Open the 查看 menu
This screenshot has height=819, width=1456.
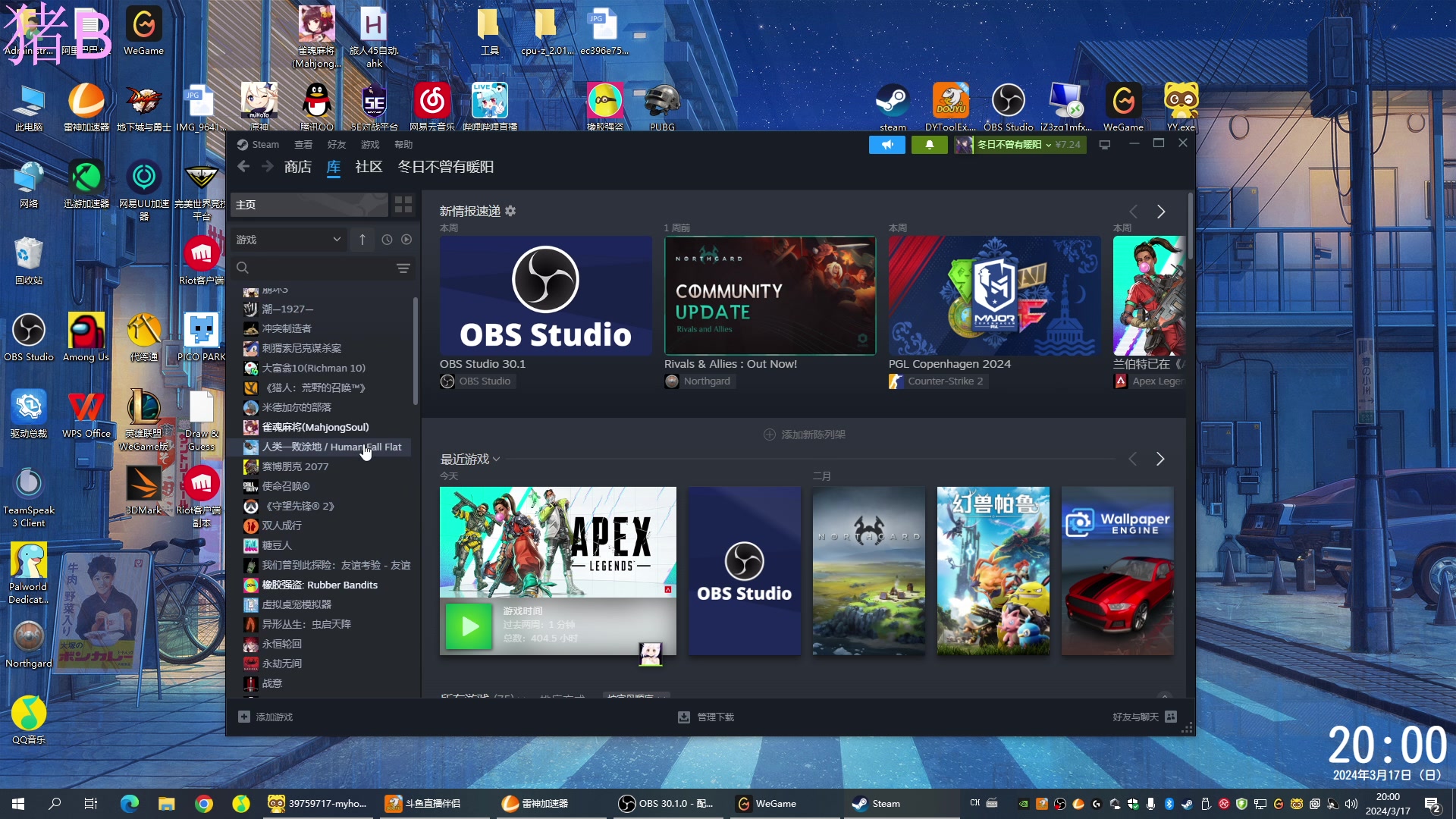pyautogui.click(x=303, y=144)
